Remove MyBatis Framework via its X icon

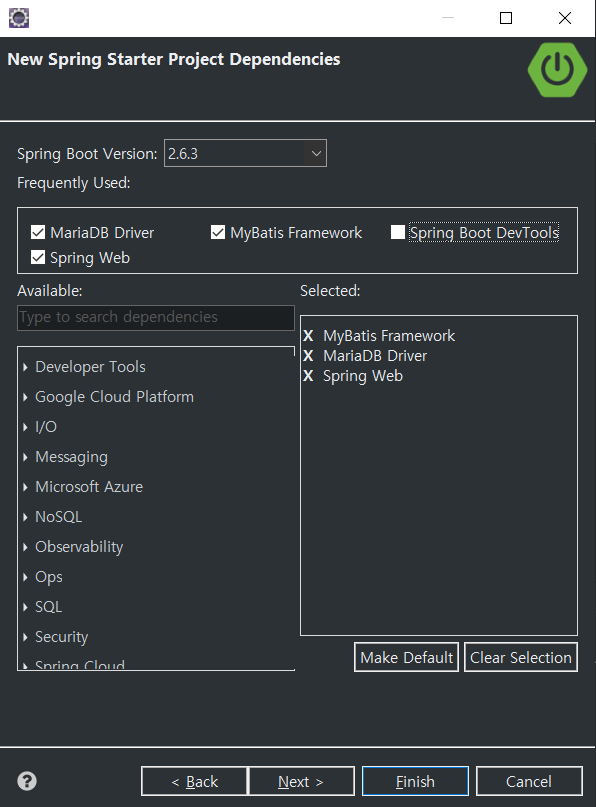pos(308,336)
